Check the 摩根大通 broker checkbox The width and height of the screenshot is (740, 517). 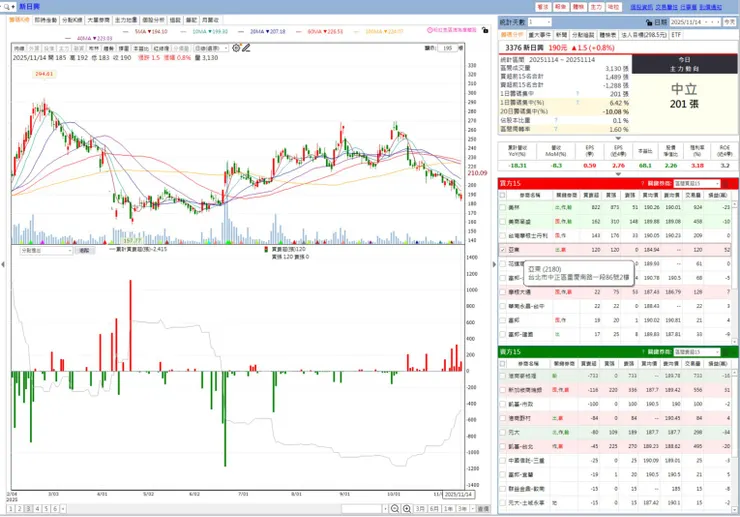click(503, 292)
